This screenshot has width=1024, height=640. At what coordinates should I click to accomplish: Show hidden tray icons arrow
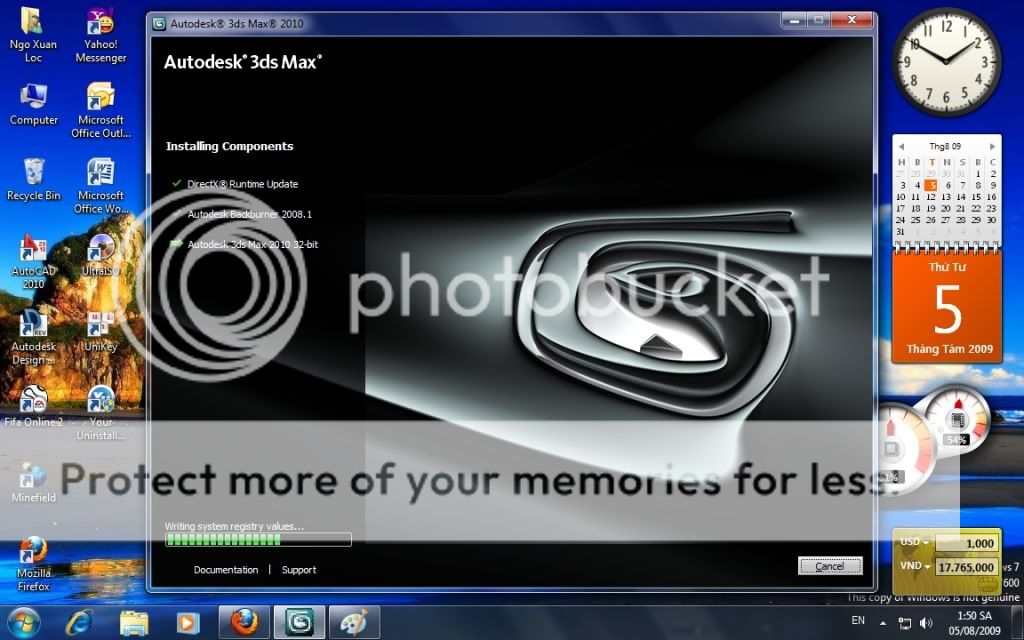pyautogui.click(x=883, y=624)
